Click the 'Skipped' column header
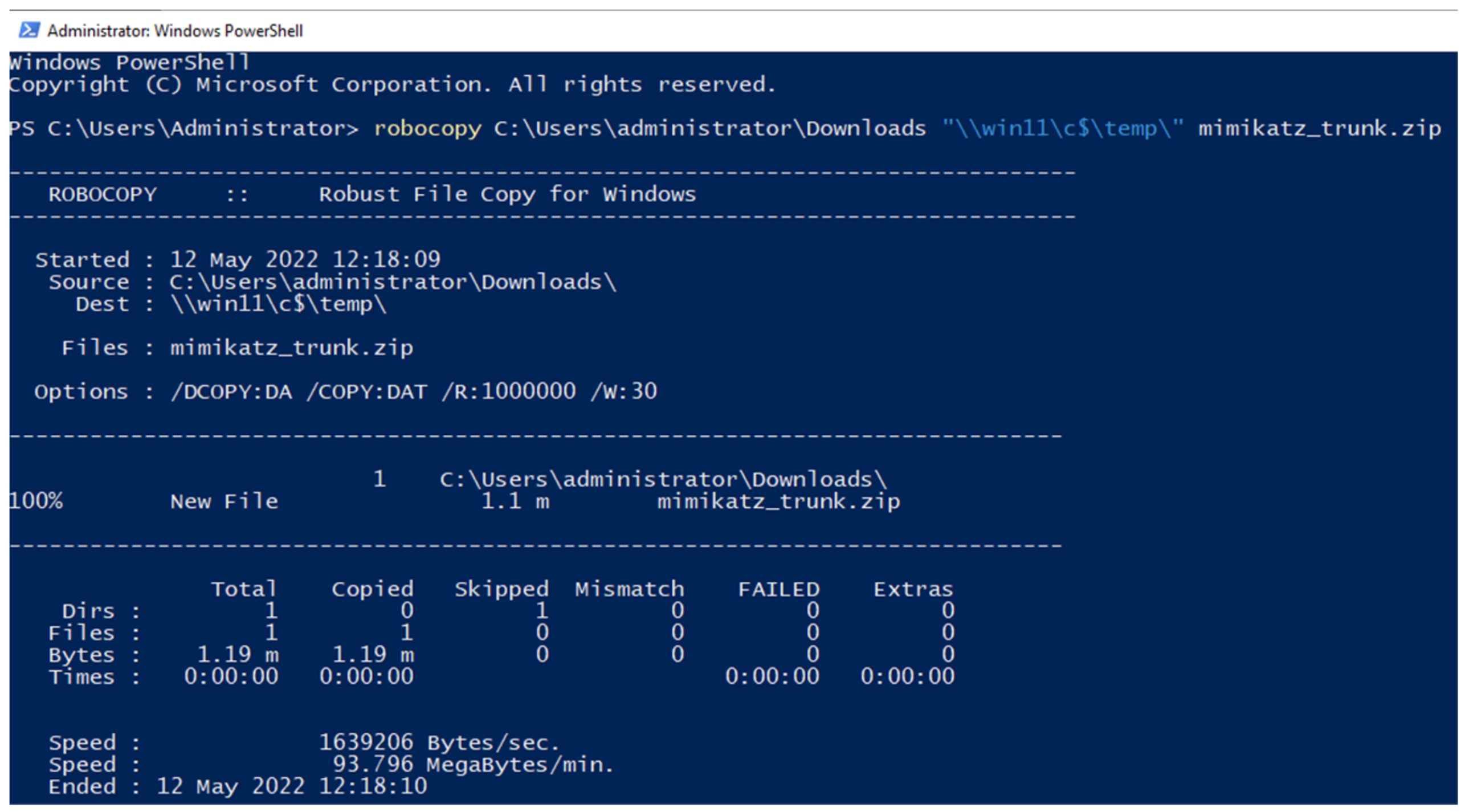 501,589
